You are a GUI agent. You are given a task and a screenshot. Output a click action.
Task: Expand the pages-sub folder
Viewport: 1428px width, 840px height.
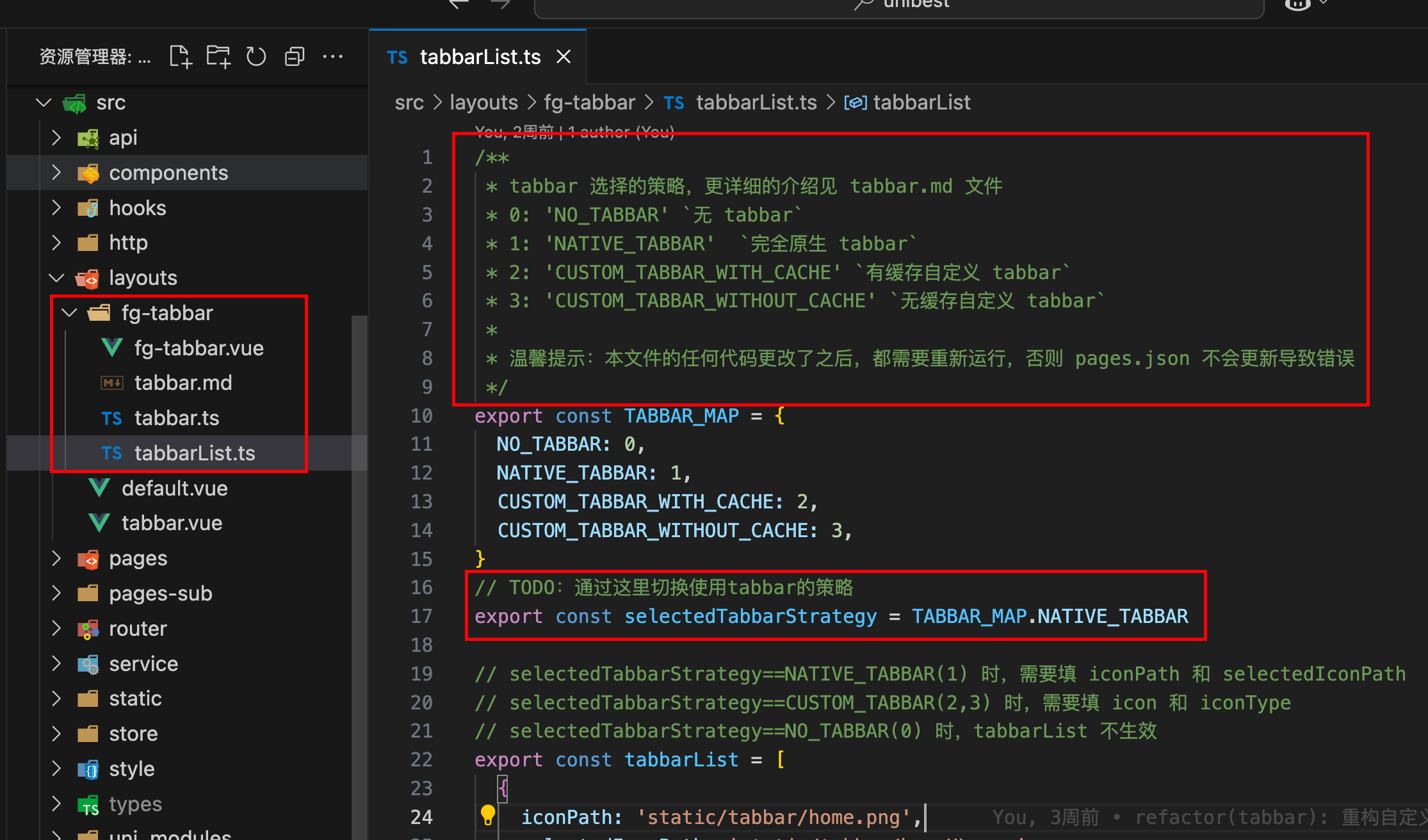point(56,594)
